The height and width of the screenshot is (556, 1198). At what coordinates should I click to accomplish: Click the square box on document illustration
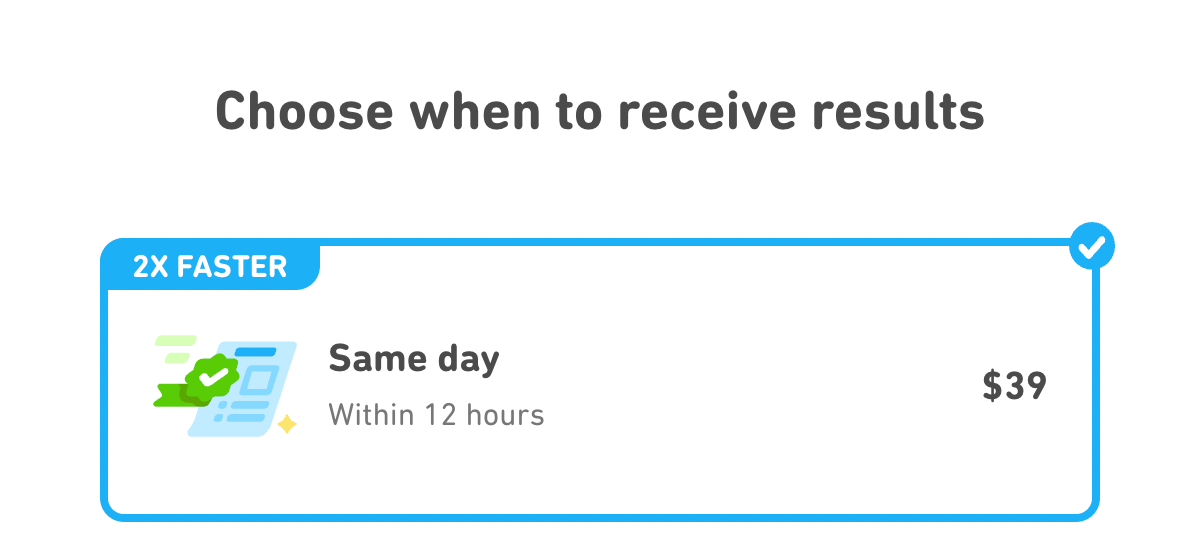tap(260, 380)
